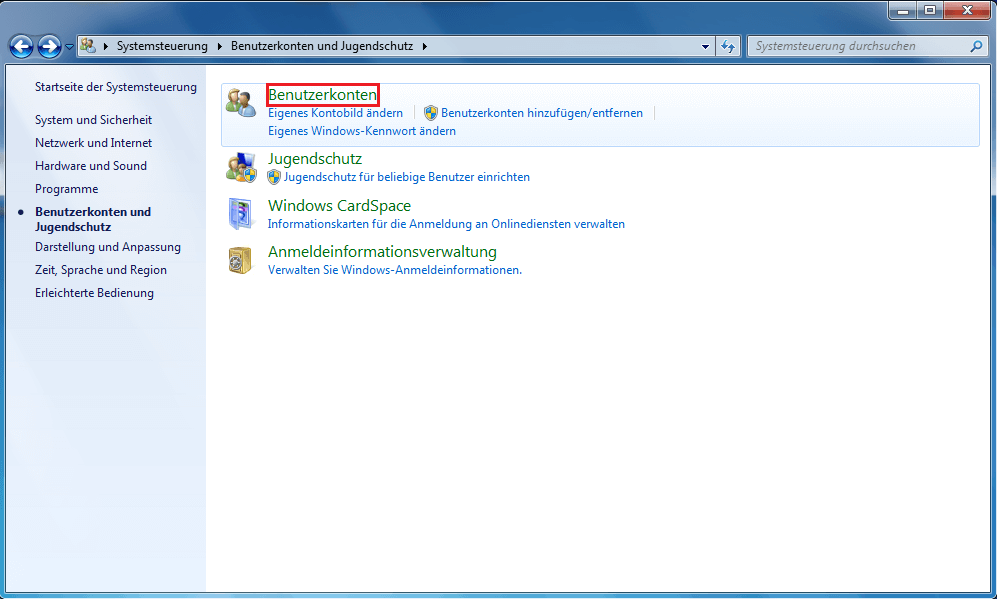
Task: Expand arrow after Benutzerkonten und Jugendschutz breadcrumb
Action: [425, 46]
